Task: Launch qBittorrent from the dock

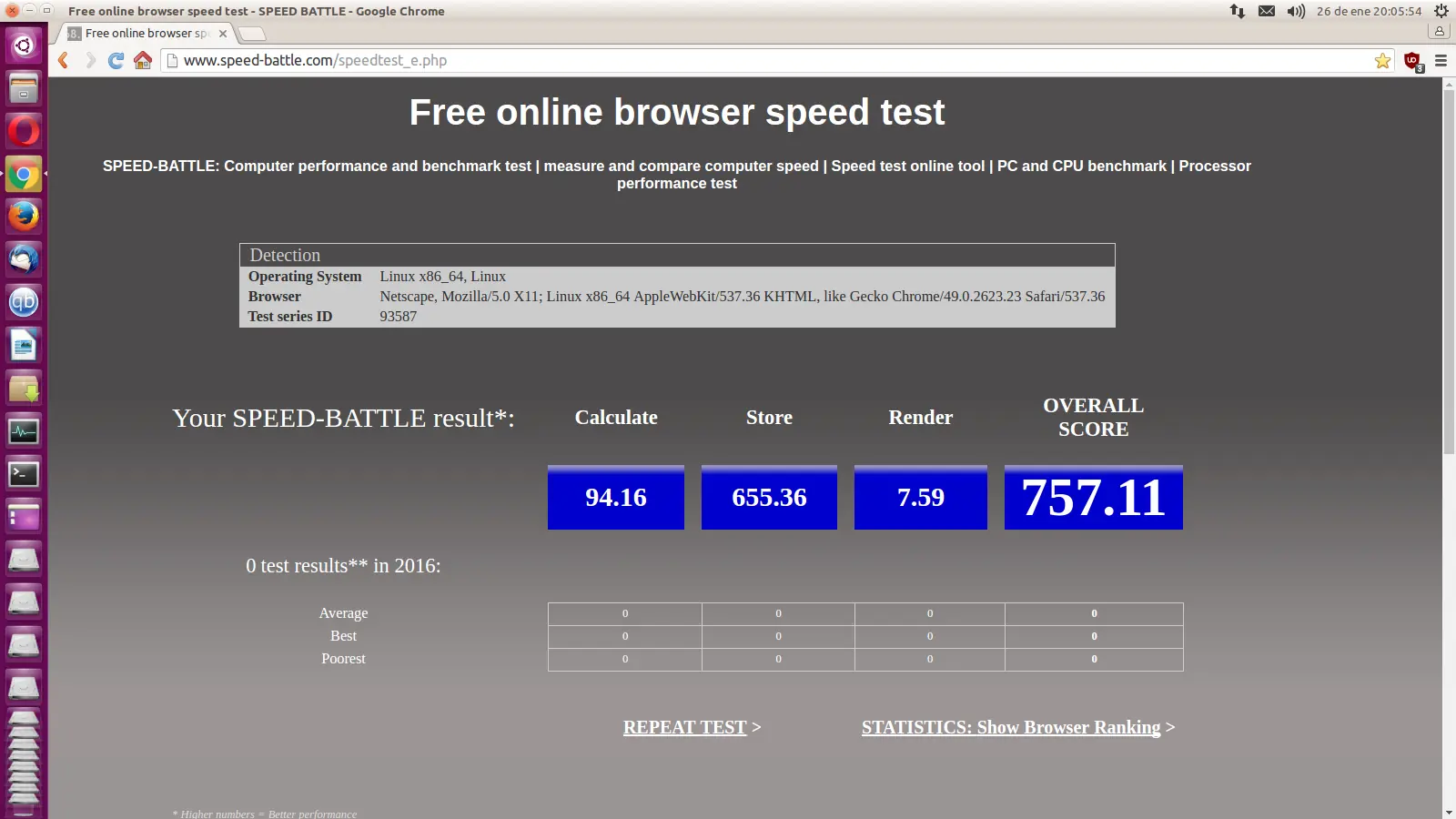Action: (x=24, y=302)
